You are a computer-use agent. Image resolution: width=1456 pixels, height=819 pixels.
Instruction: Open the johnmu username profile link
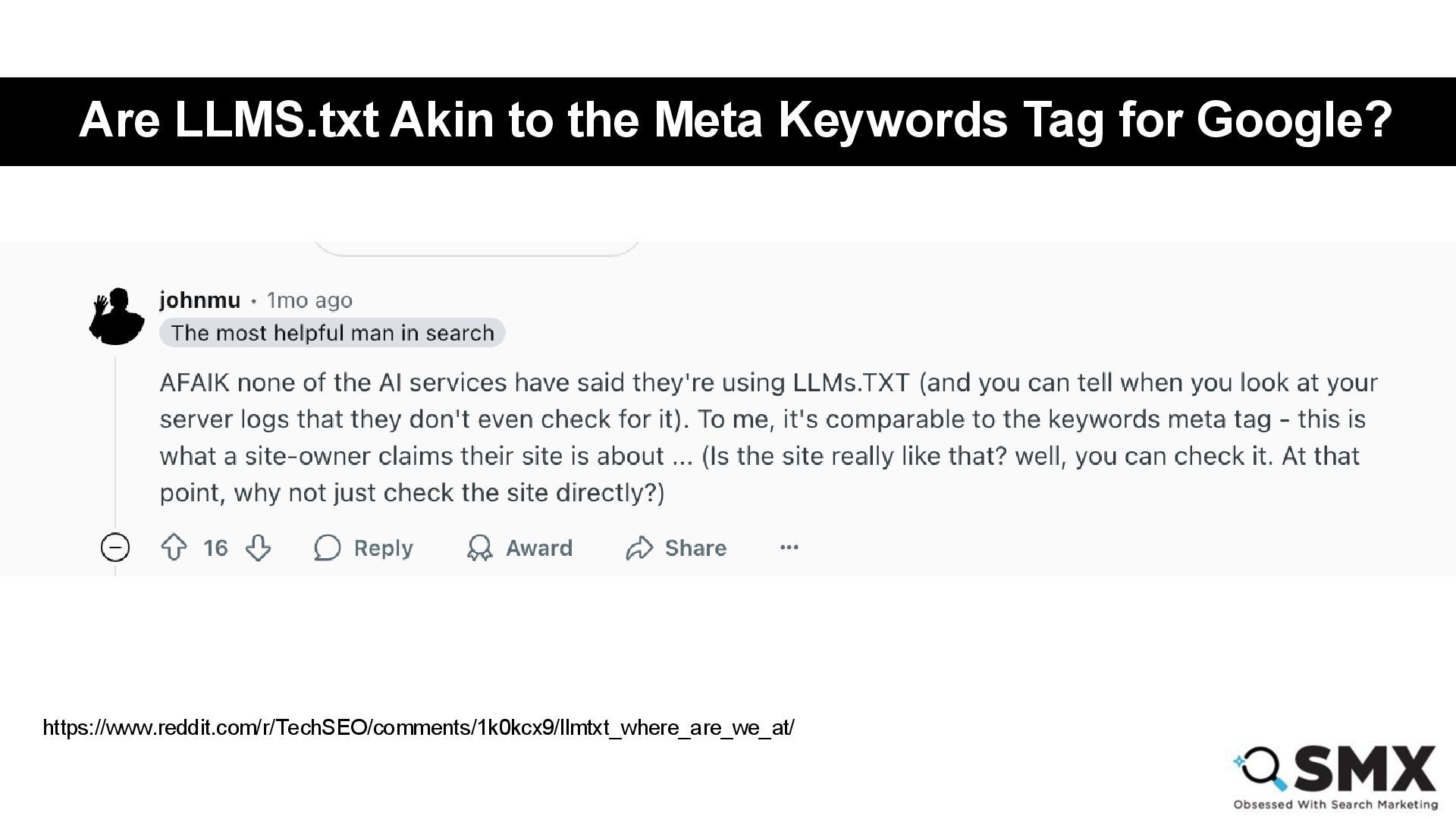pyautogui.click(x=199, y=300)
